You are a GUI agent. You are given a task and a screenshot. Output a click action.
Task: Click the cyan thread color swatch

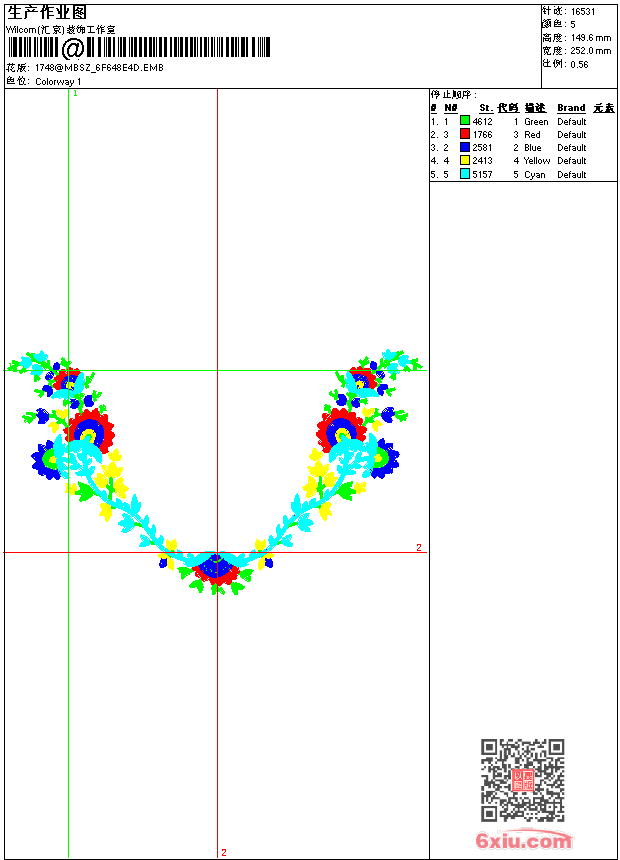pyautogui.click(x=465, y=174)
